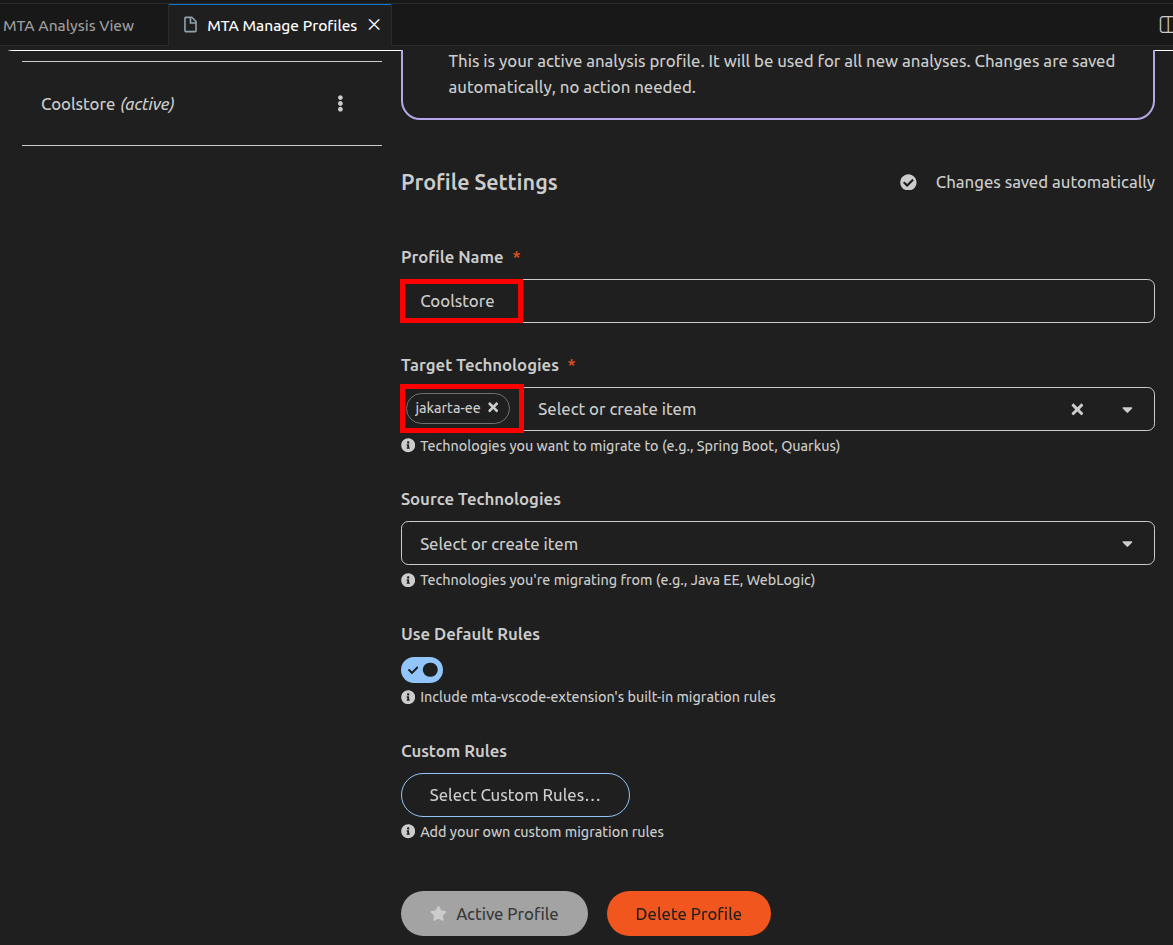Image resolution: width=1173 pixels, height=945 pixels.
Task: Clear all Target Technologies selections
Action: 1077,409
